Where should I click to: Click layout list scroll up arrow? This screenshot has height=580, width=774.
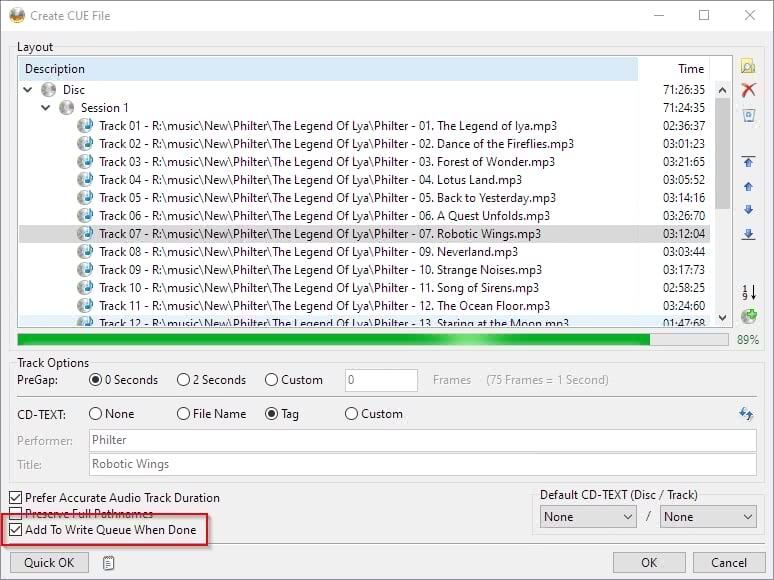722,90
